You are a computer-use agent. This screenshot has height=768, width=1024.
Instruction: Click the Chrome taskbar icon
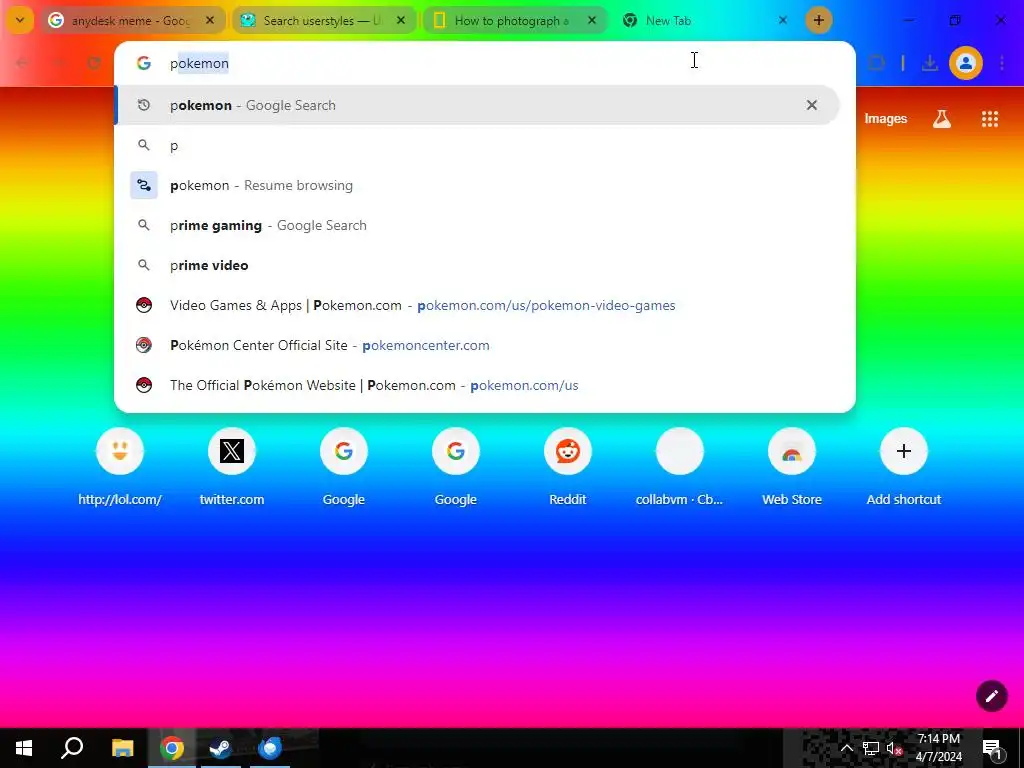coord(172,748)
